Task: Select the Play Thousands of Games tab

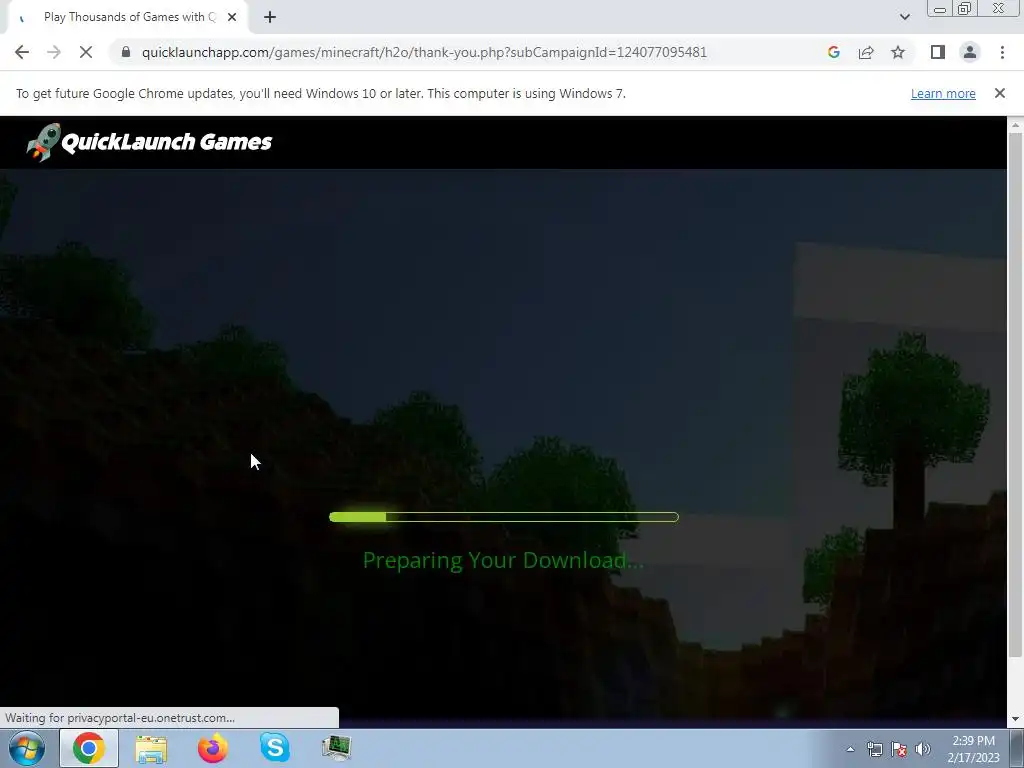Action: coord(127,17)
